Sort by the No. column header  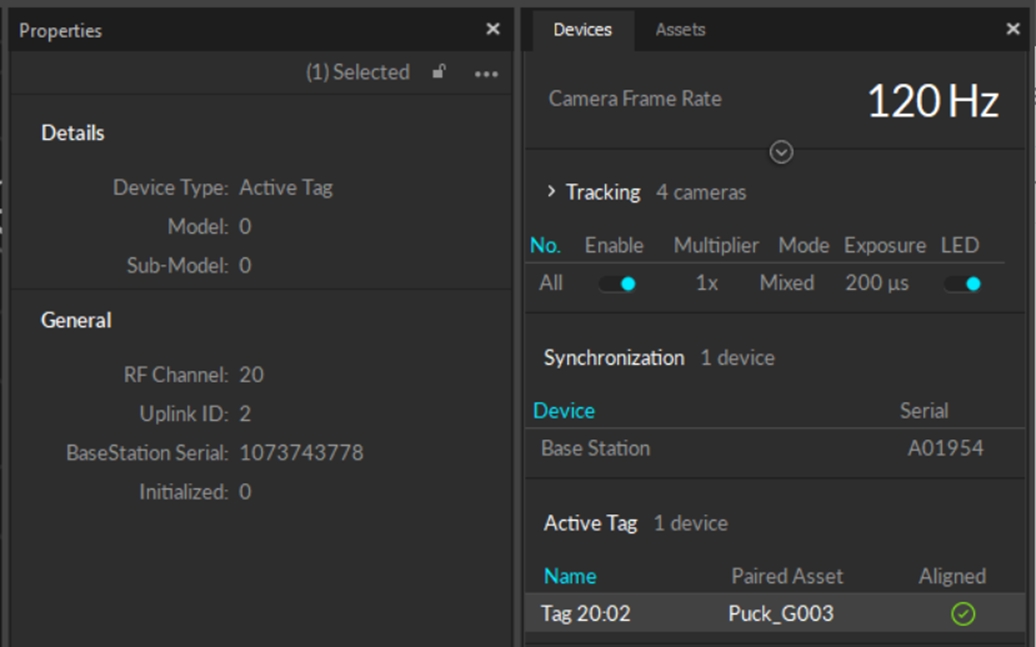click(545, 246)
